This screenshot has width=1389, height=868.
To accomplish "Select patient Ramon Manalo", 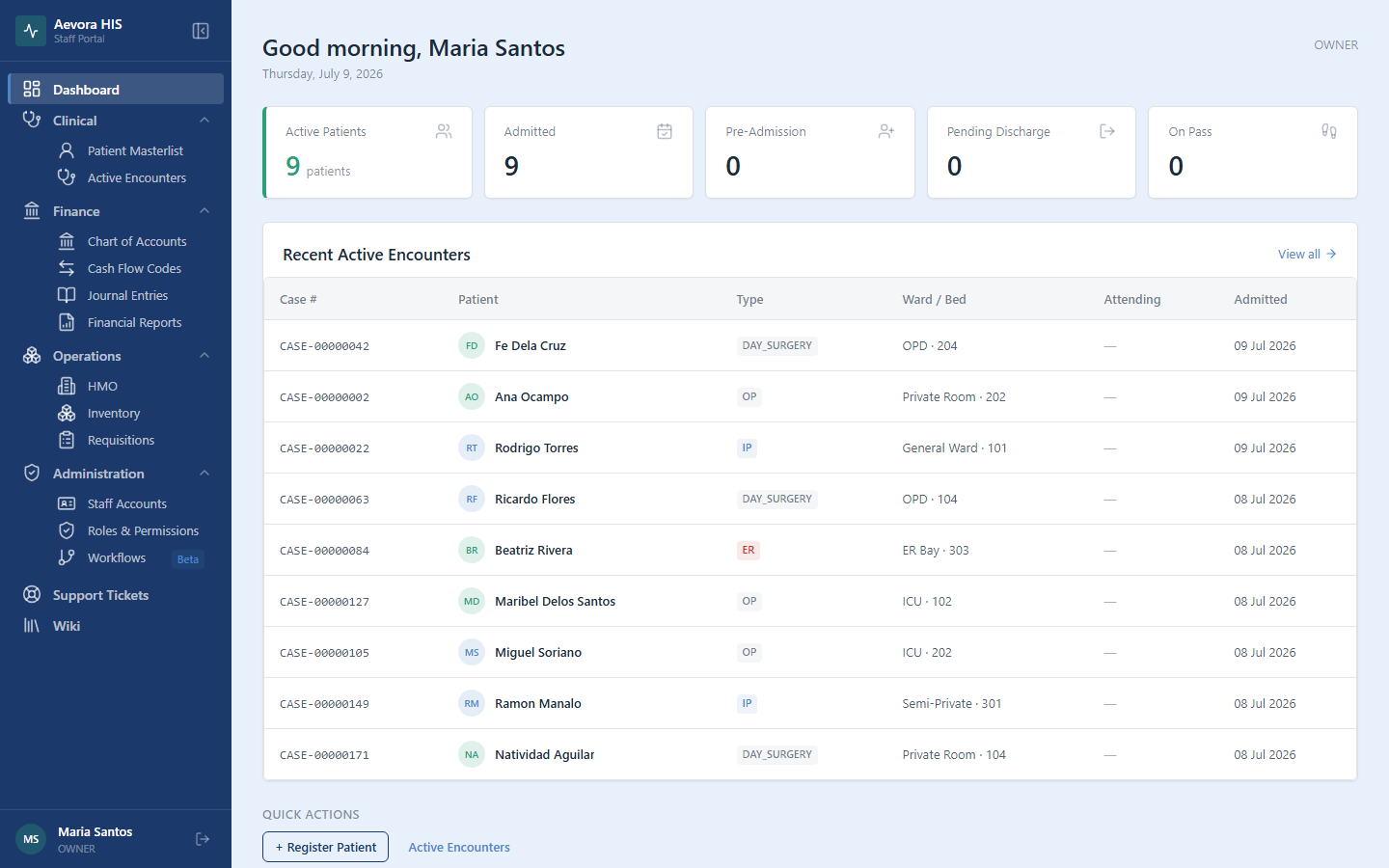I will click(538, 703).
